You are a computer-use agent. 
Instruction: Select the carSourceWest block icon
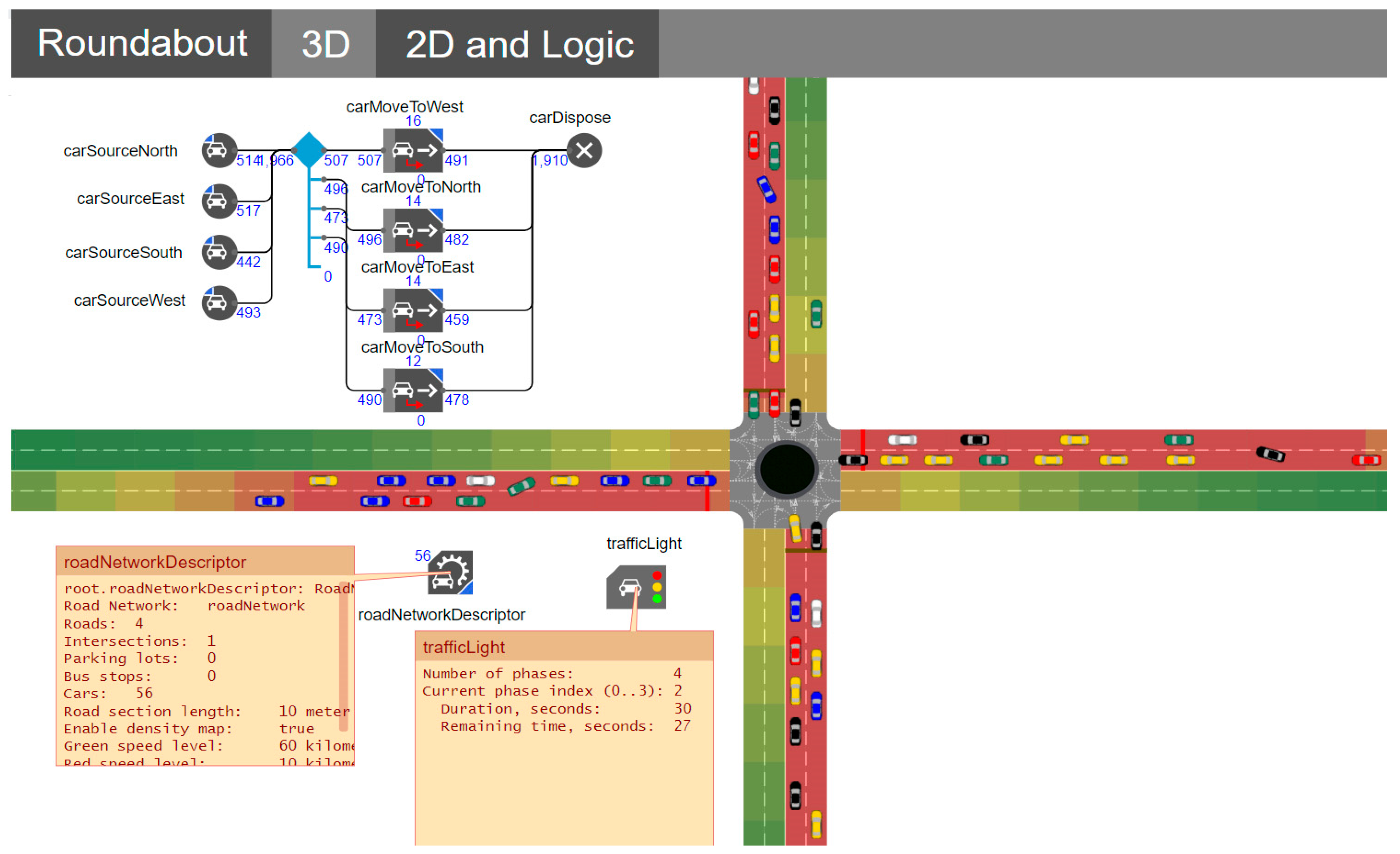[x=219, y=303]
